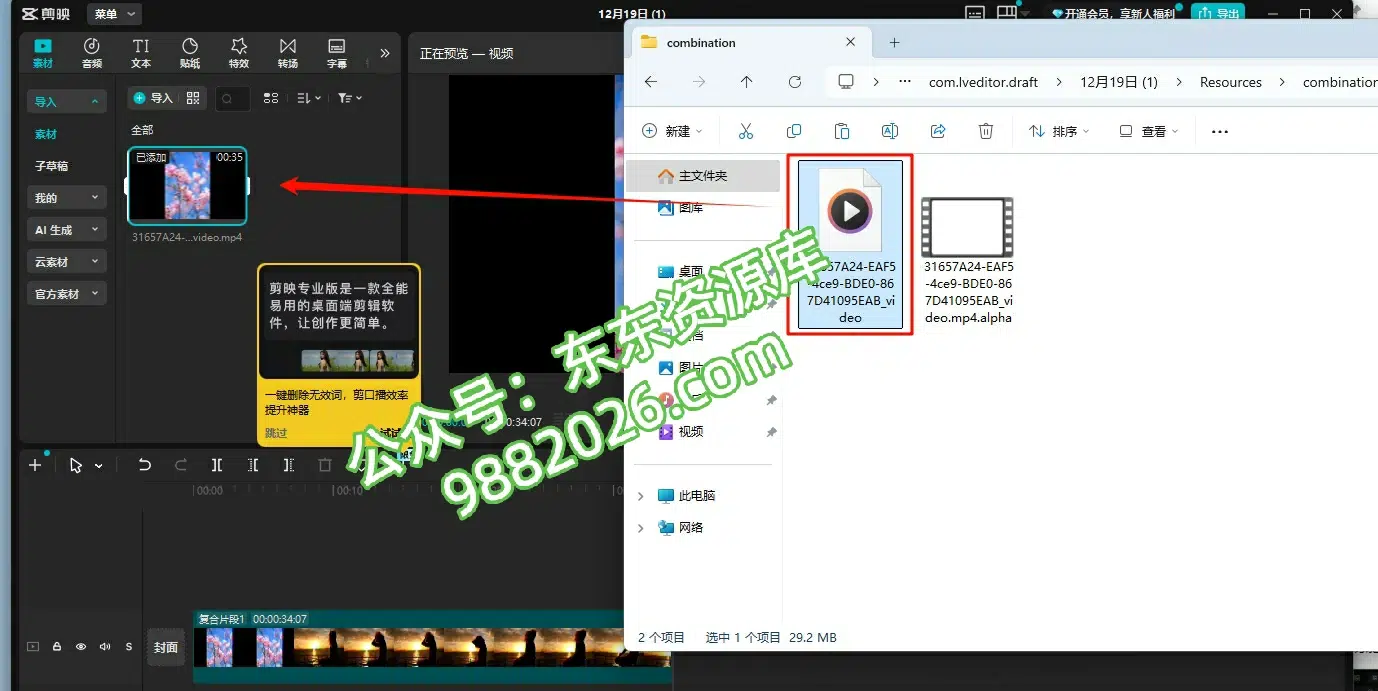Mute the track with speaker icon
This screenshot has height=691, width=1378.
(105, 647)
